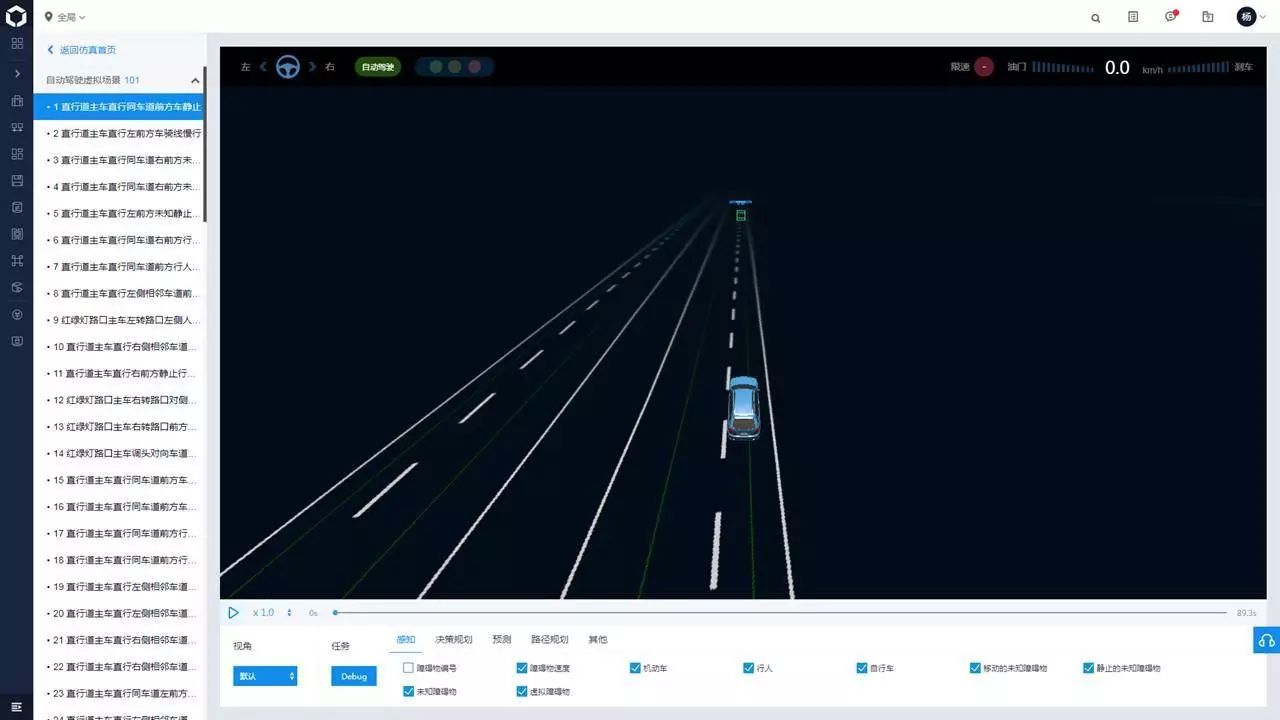This screenshot has height=720, width=1280.
Task: Click the traffic light indicator
Action: coord(455,67)
